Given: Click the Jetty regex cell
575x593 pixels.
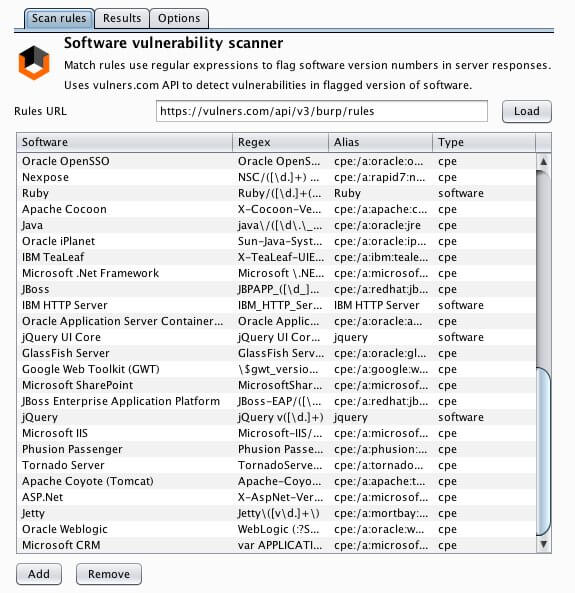Looking at the screenshot, I should (x=280, y=513).
